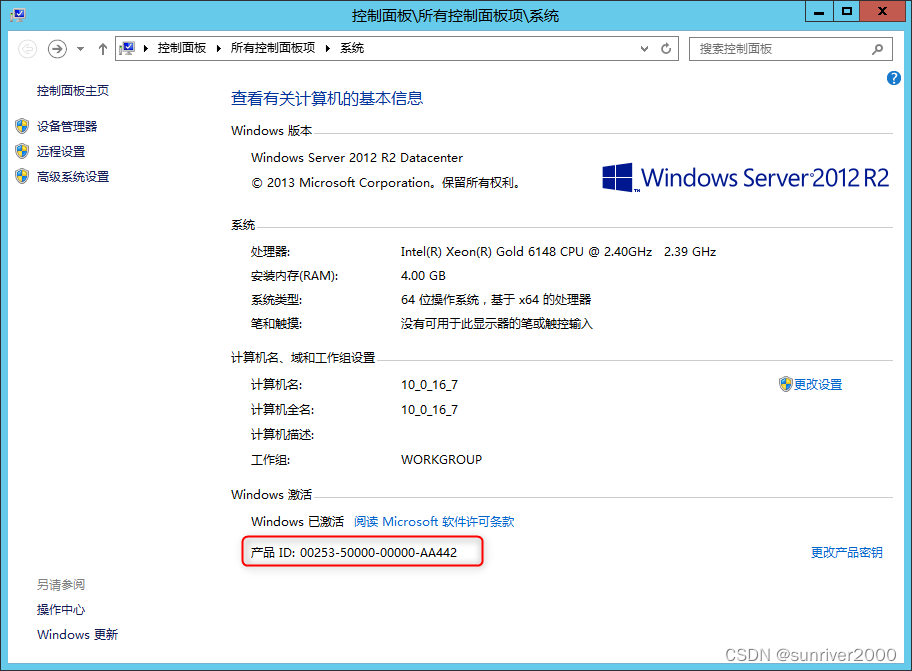Viewport: 912px width, 671px height.
Task: Click the shield icon beside 高级系统设置
Action: click(x=24, y=176)
